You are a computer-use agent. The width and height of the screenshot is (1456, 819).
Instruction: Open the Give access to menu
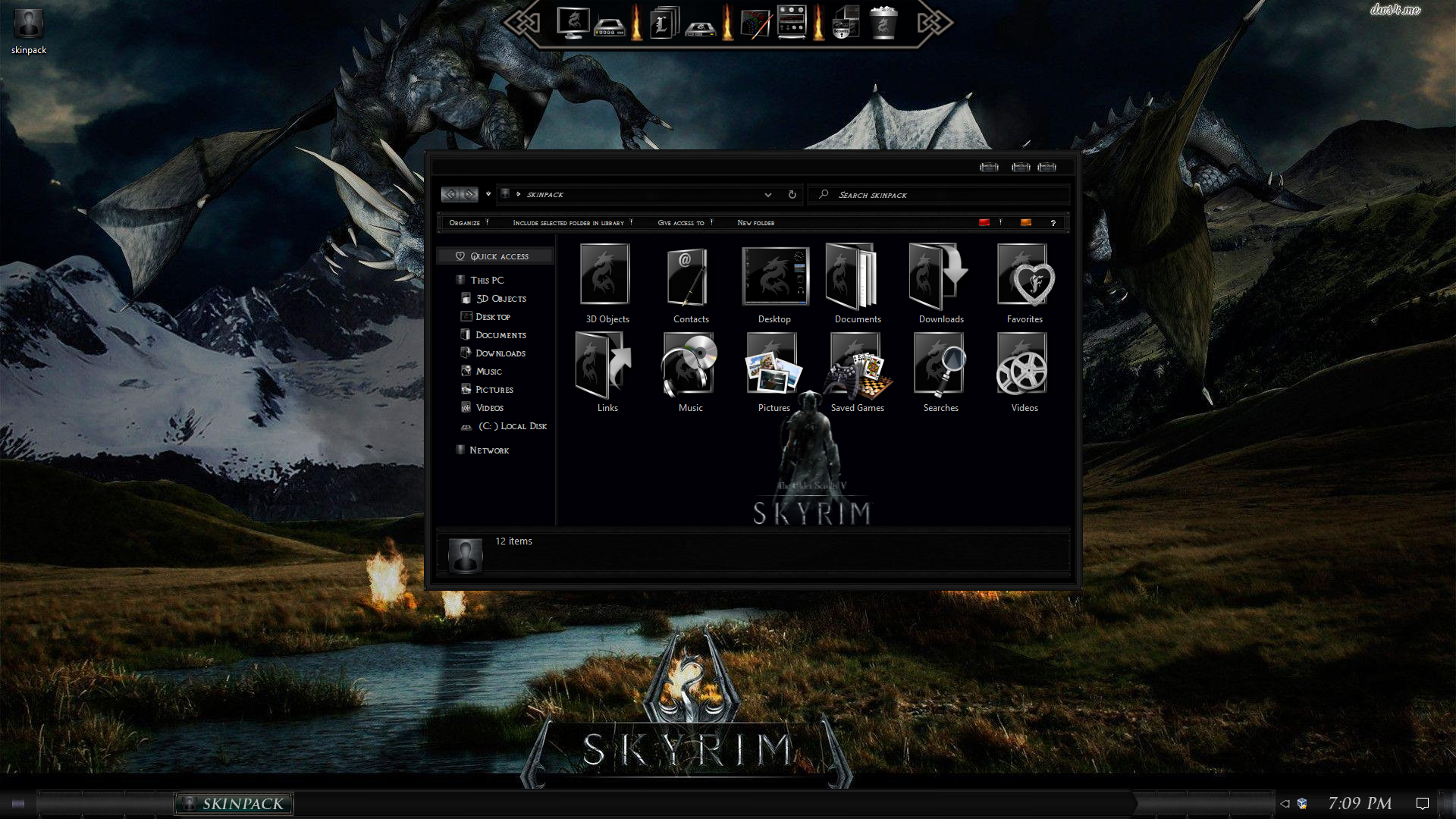point(681,223)
